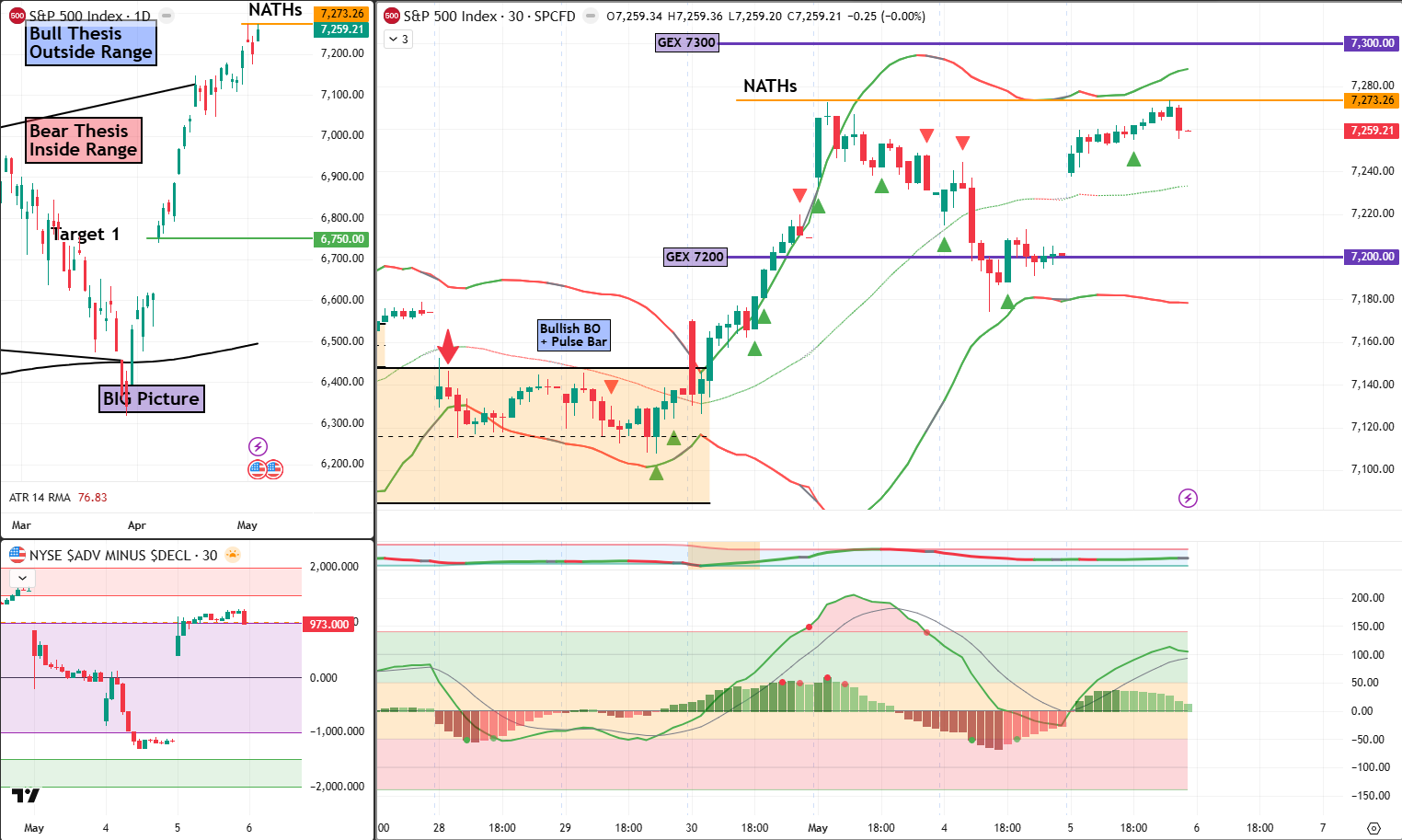The image size is (1402, 840).
Task: Select the NATHs label on the daily chart
Action: [275, 10]
